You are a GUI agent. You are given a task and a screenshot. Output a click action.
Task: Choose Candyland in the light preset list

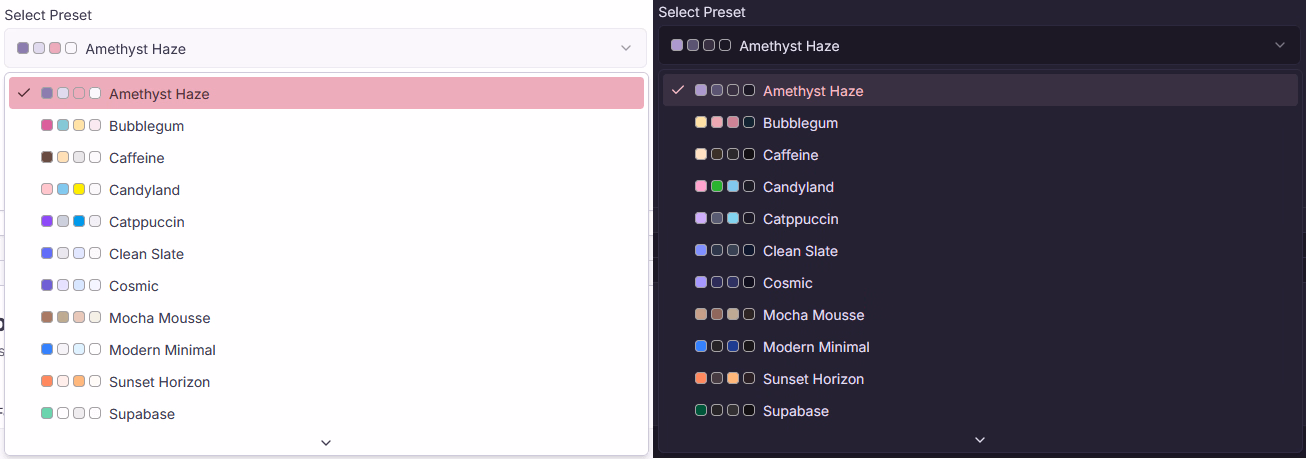click(x=326, y=190)
